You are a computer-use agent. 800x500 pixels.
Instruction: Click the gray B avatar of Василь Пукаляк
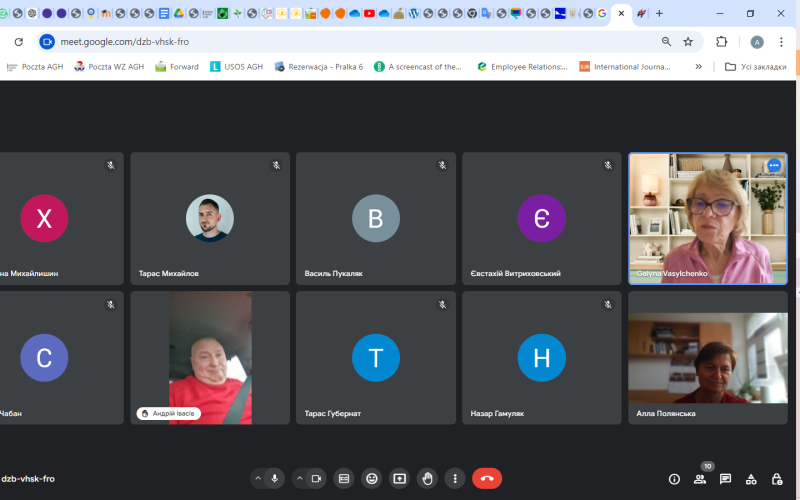coord(376,218)
